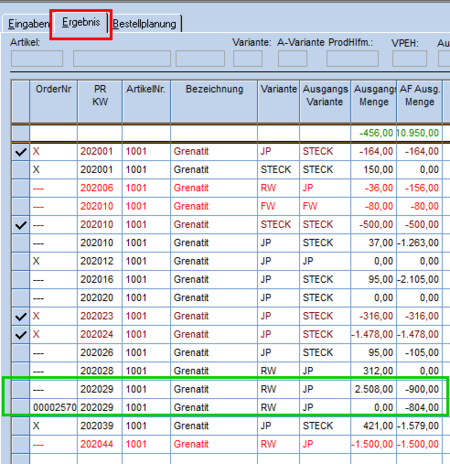Focus the A-Variante input box
The image size is (450, 464).
(x=292, y=59)
